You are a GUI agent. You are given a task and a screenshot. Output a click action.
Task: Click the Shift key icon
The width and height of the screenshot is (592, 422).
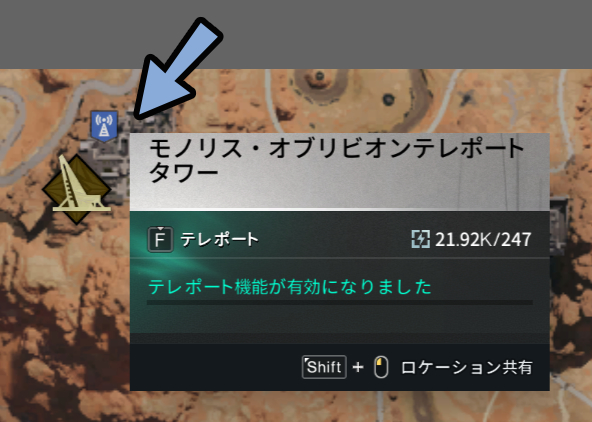(x=324, y=367)
